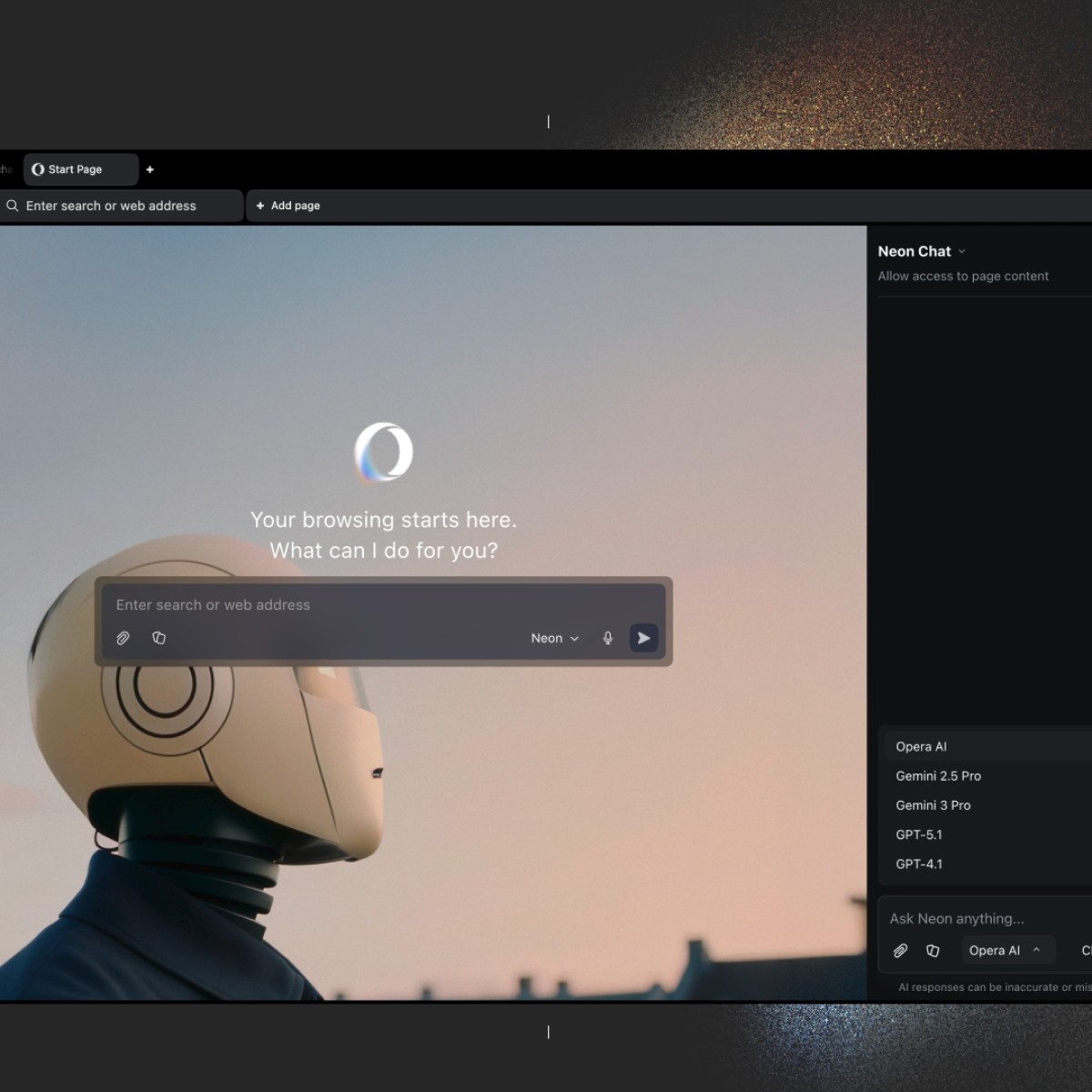Click the cards icon in the Neon chat input
This screenshot has height=1092, width=1092.
tap(933, 950)
